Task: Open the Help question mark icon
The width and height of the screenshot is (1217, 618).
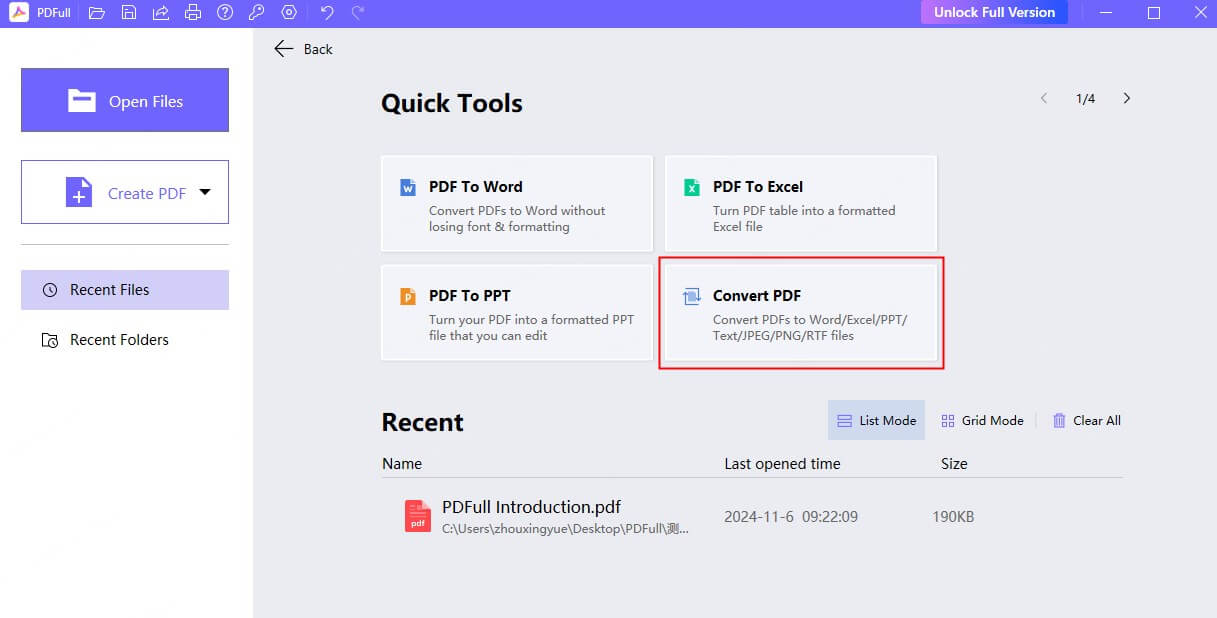Action: pyautogui.click(x=225, y=13)
